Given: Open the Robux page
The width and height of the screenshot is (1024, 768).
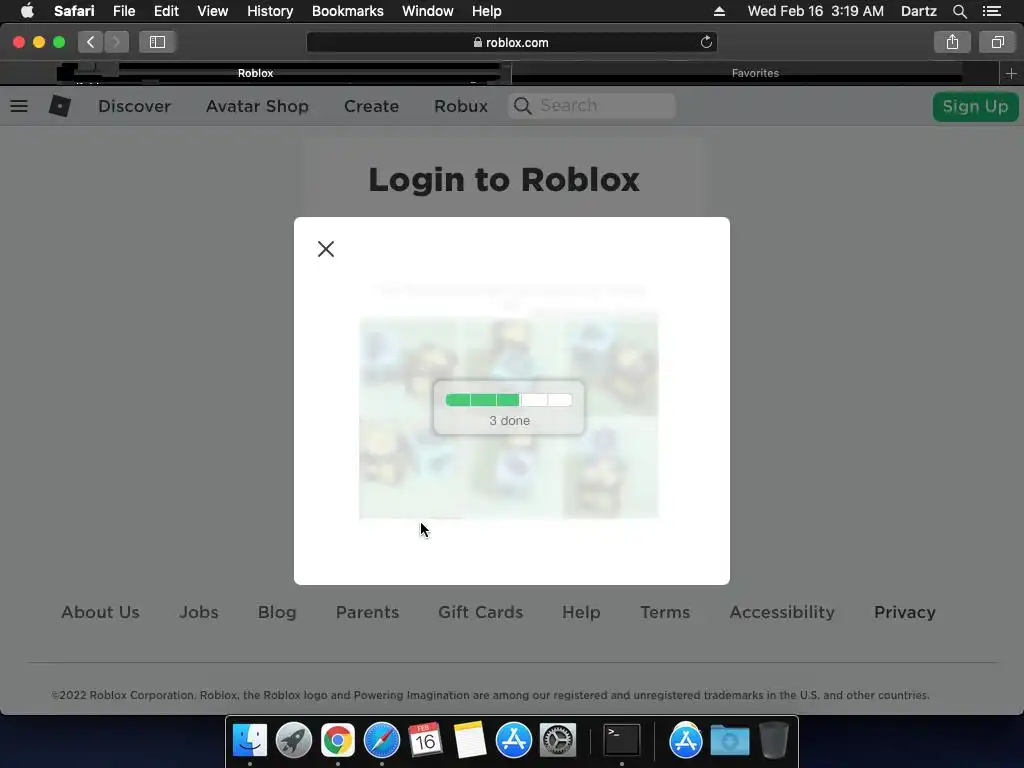Looking at the screenshot, I should pyautogui.click(x=460, y=106).
